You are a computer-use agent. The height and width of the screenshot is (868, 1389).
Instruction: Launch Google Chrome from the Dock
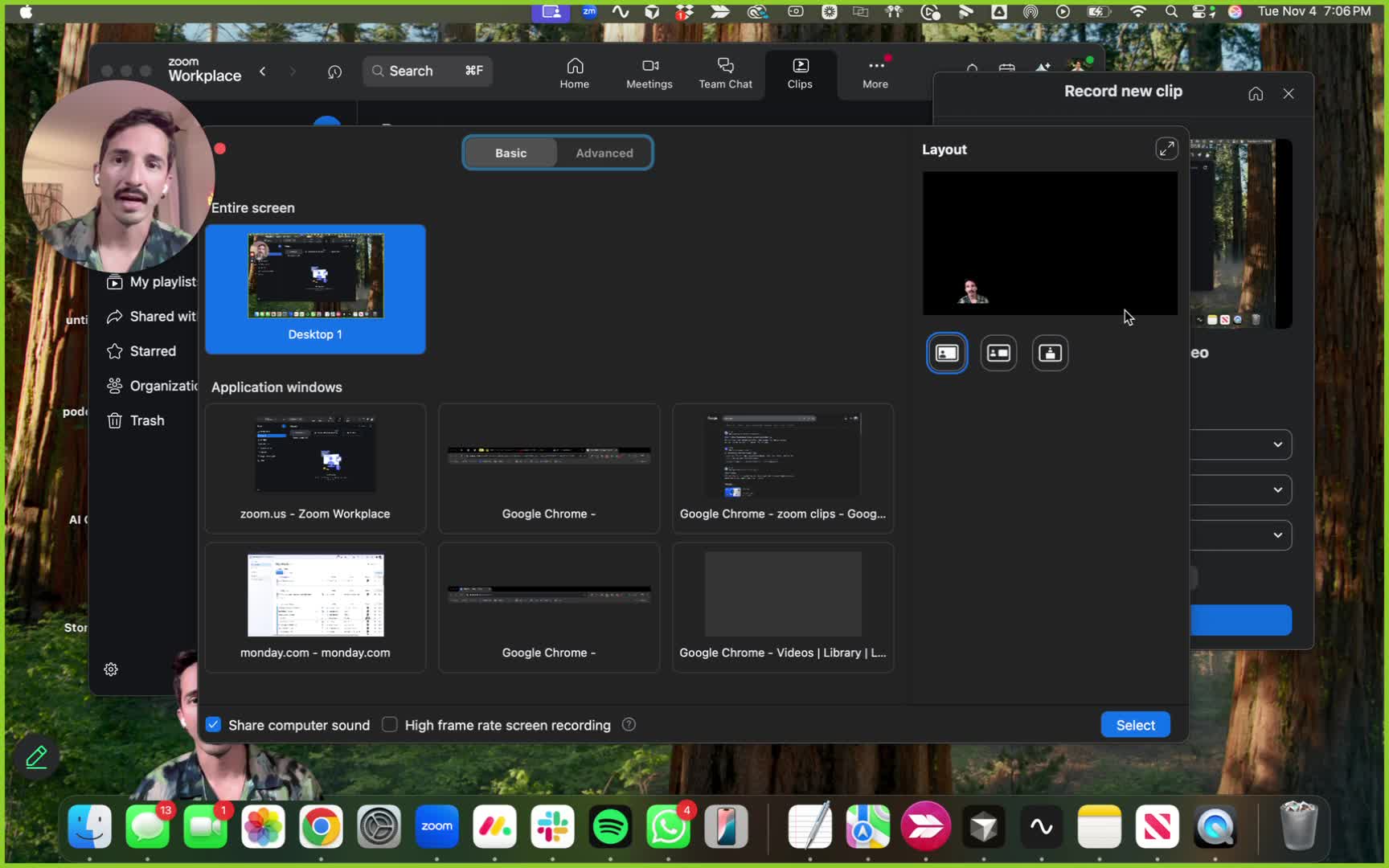tap(321, 826)
